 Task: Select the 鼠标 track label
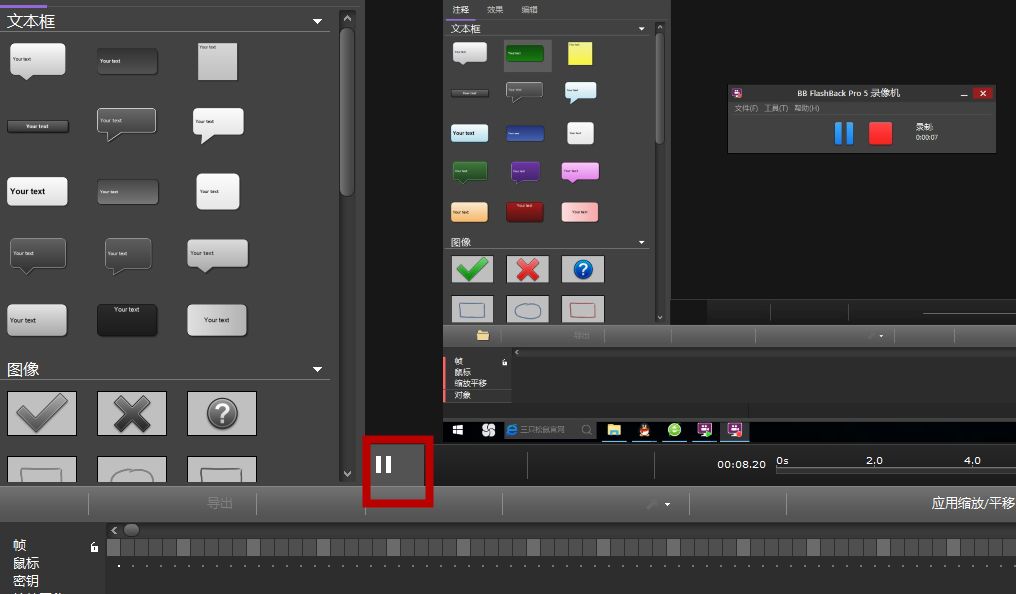click(26, 563)
